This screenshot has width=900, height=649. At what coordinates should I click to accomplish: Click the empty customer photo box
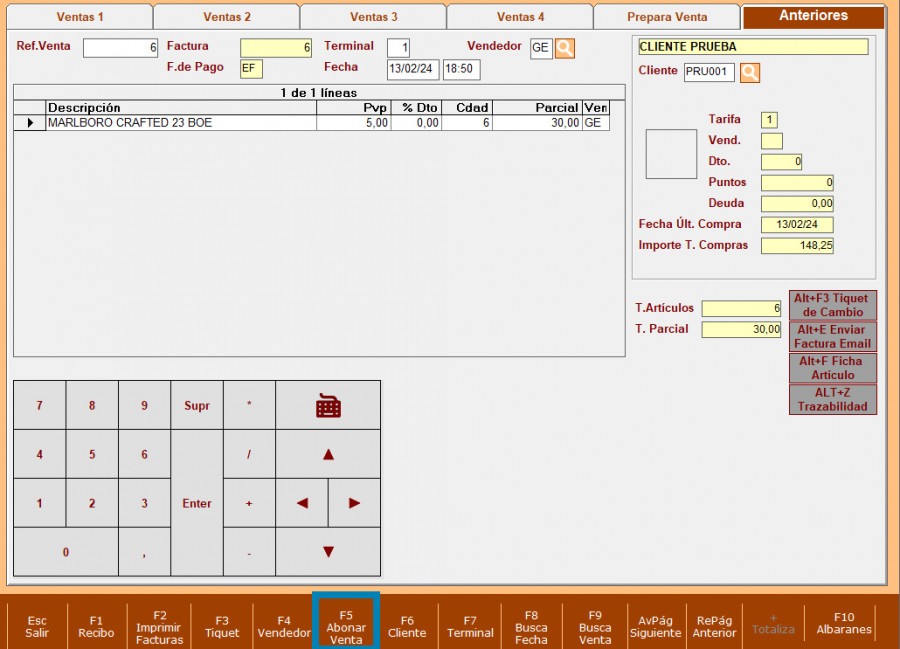click(671, 154)
